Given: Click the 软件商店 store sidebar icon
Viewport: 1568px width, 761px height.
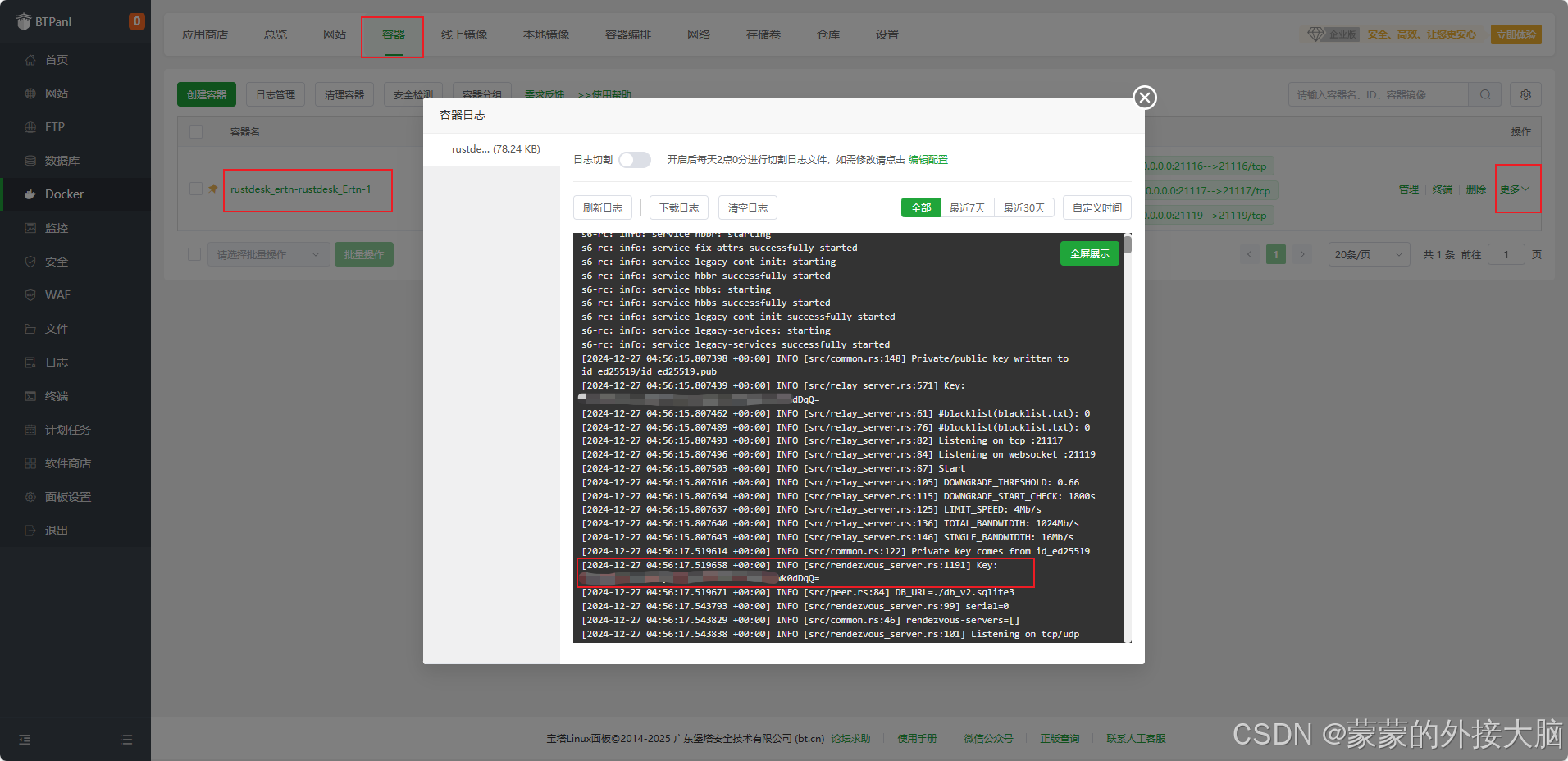Looking at the screenshot, I should [30, 463].
